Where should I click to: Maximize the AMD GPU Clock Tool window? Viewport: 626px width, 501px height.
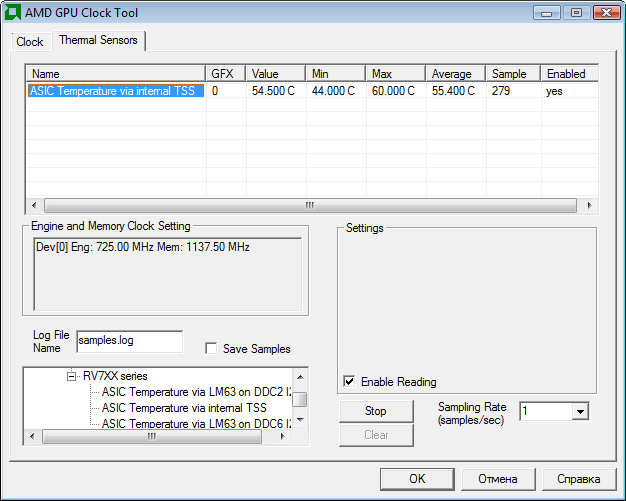(576, 13)
